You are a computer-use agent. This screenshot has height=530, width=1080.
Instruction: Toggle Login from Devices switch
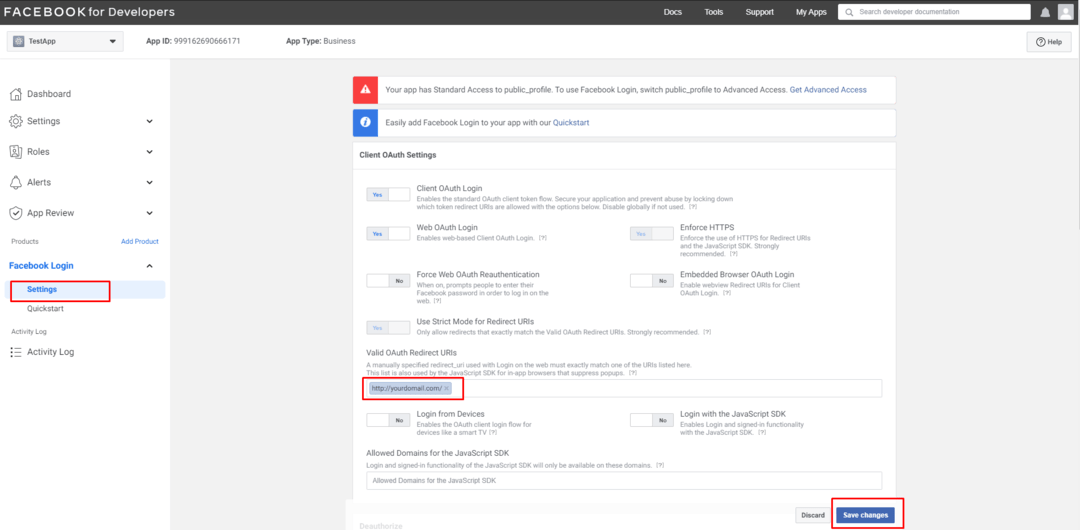point(388,420)
